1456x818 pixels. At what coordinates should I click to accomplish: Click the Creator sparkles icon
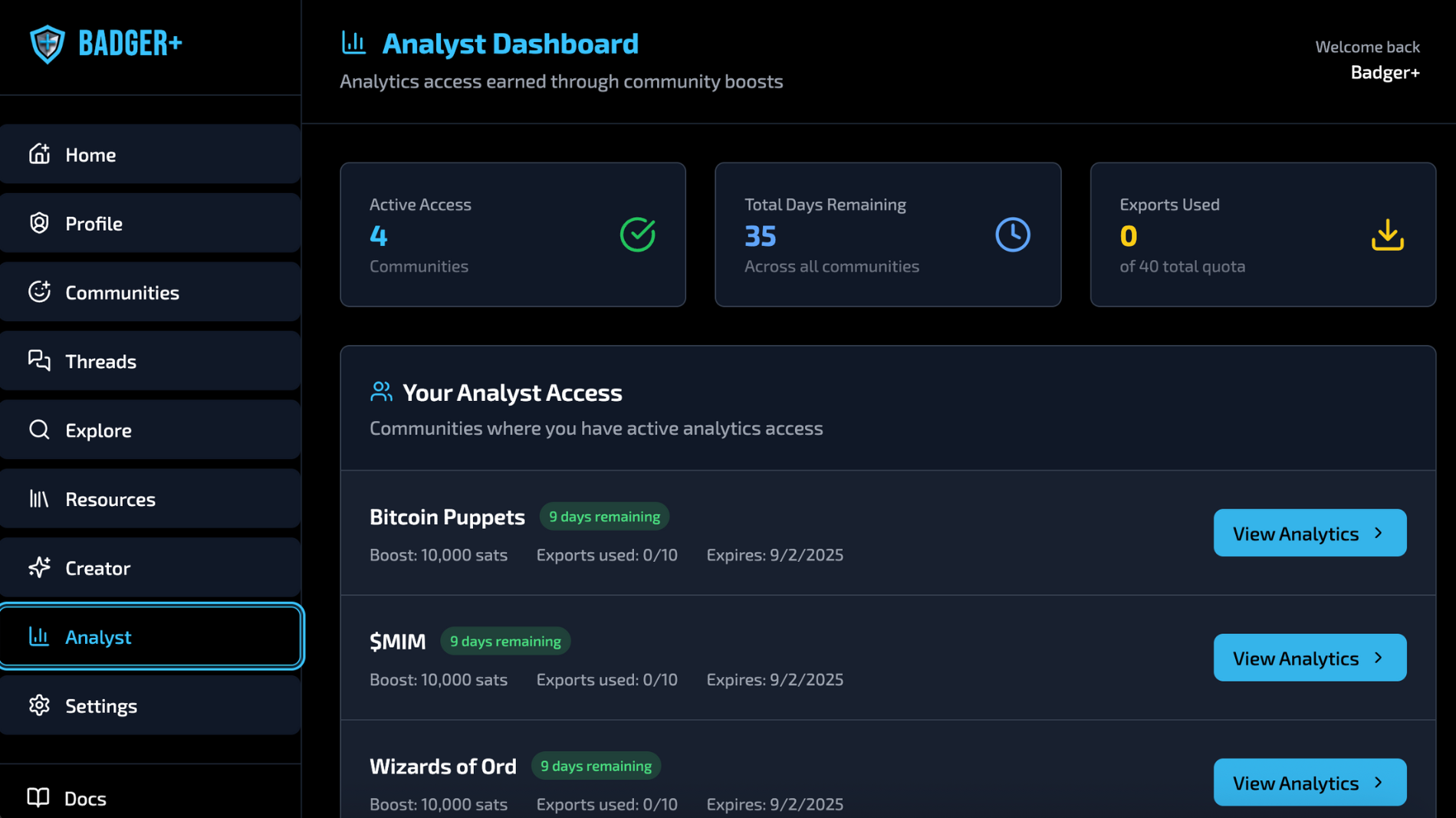tap(39, 568)
